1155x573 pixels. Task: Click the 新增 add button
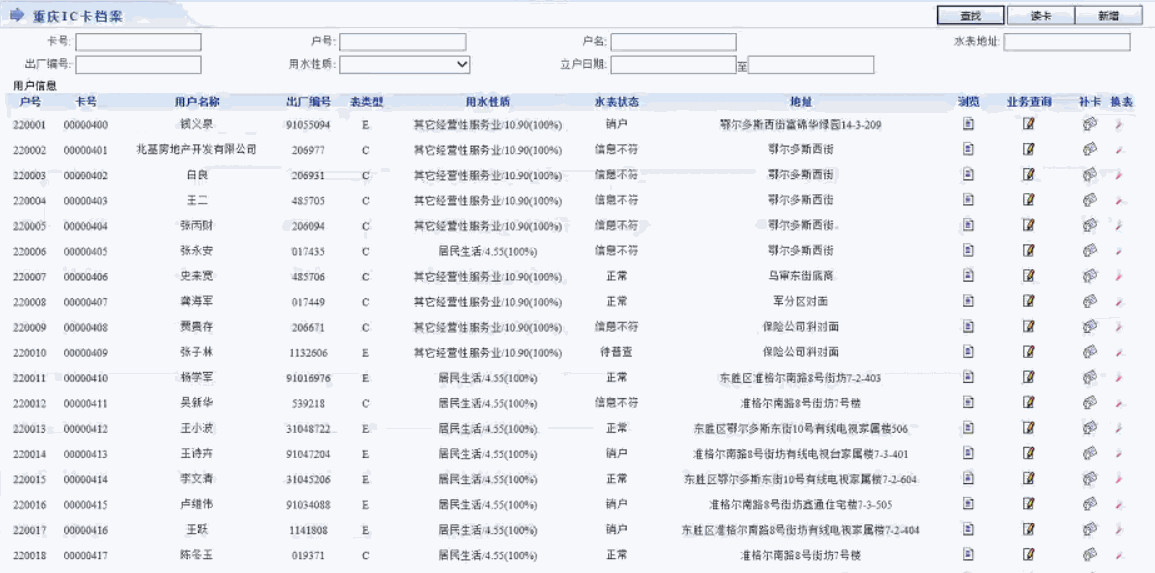1107,16
